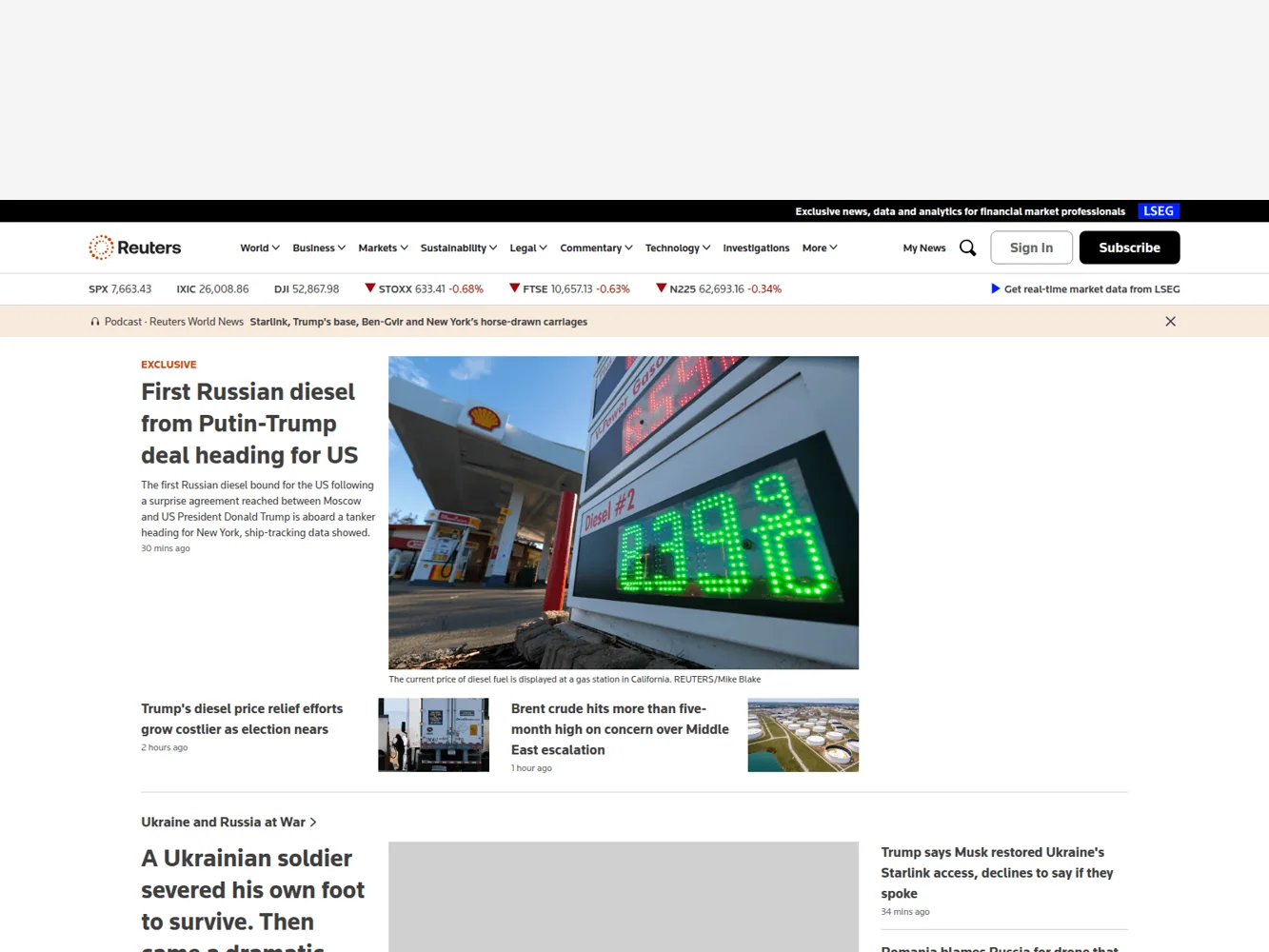Dismiss the podcast banner
The height and width of the screenshot is (952, 1269).
click(1171, 322)
